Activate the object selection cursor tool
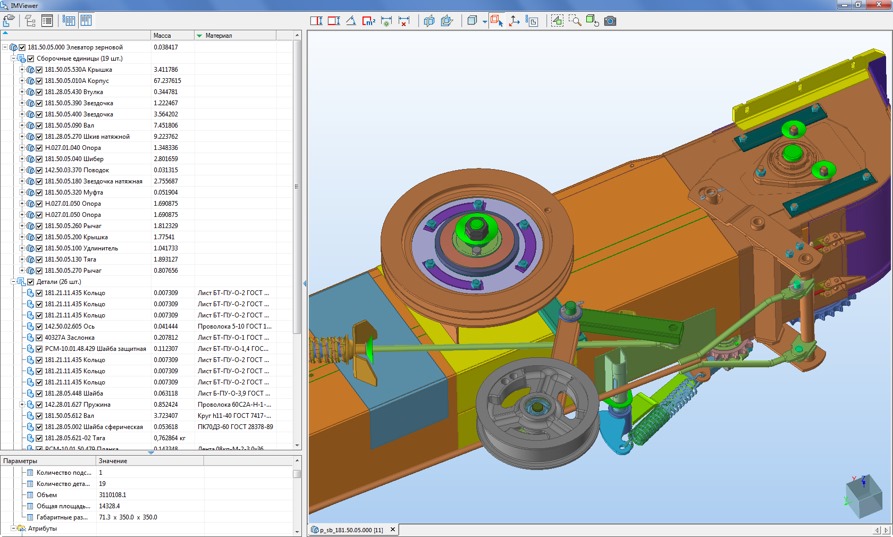Image resolution: width=893 pixels, height=537 pixels. pos(497,20)
